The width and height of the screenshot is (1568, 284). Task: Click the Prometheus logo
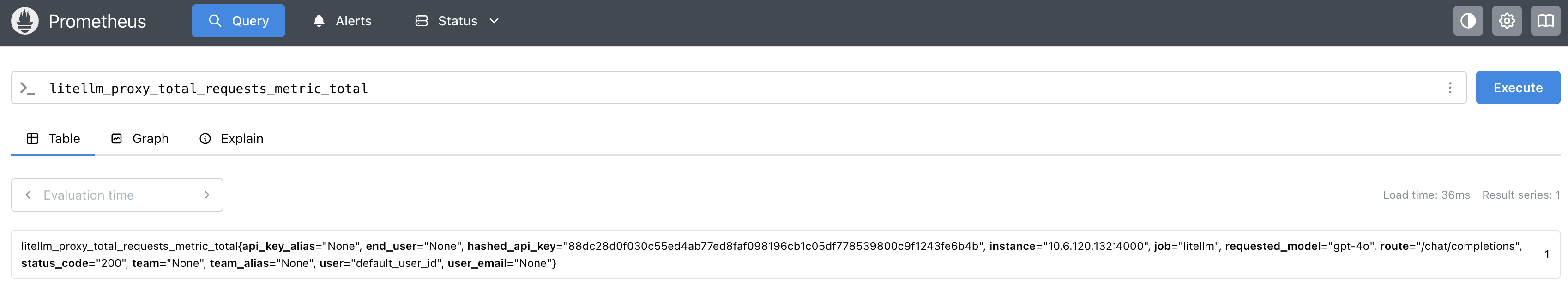[24, 20]
